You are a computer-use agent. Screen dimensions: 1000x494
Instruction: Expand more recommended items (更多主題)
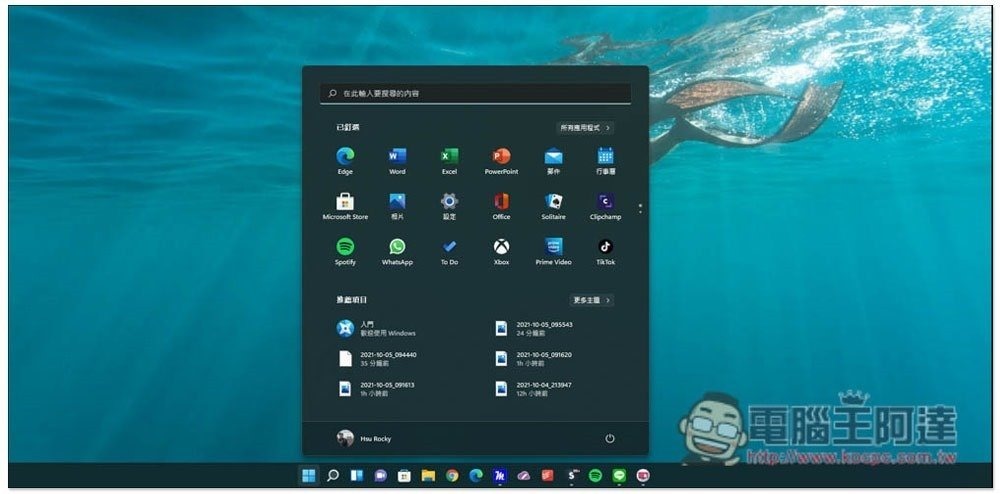tap(592, 300)
